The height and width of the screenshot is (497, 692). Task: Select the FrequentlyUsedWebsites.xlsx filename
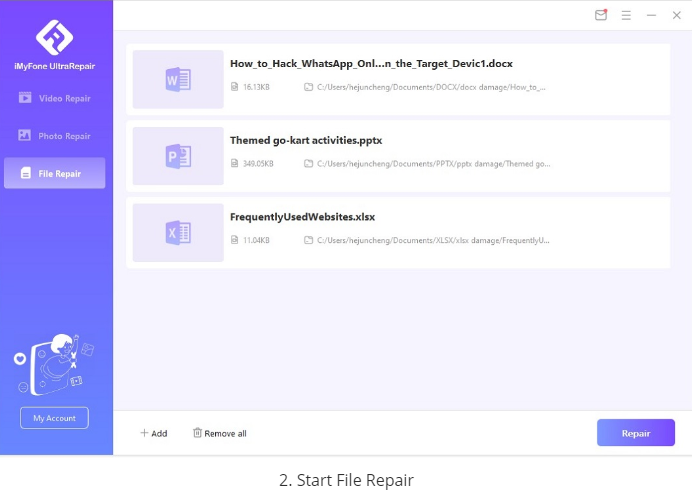(302, 216)
